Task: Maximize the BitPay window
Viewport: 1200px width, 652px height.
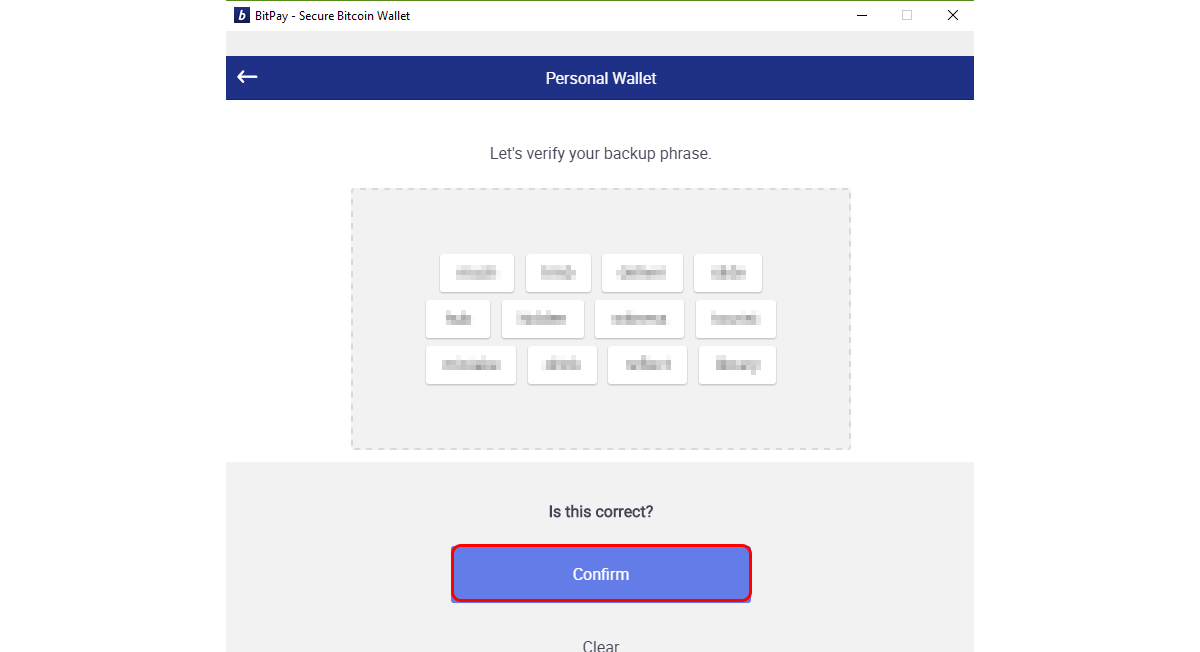Action: [907, 15]
